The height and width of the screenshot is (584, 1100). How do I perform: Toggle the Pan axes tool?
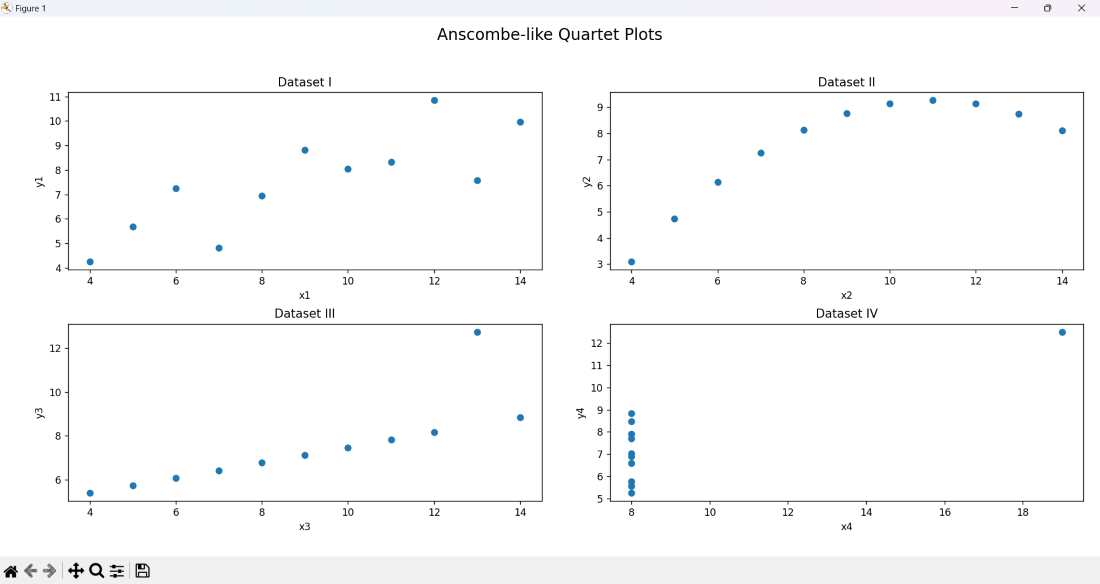coord(76,571)
